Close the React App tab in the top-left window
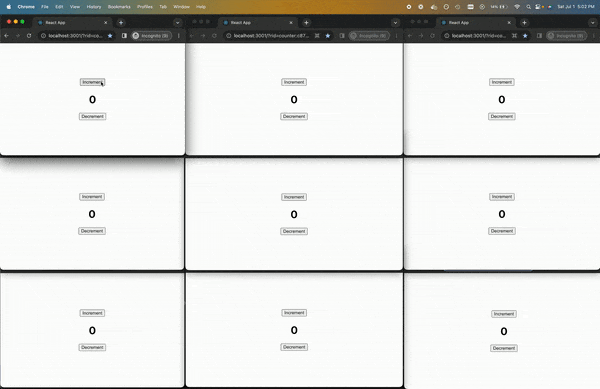This screenshot has width=600, height=389. pos(106,23)
